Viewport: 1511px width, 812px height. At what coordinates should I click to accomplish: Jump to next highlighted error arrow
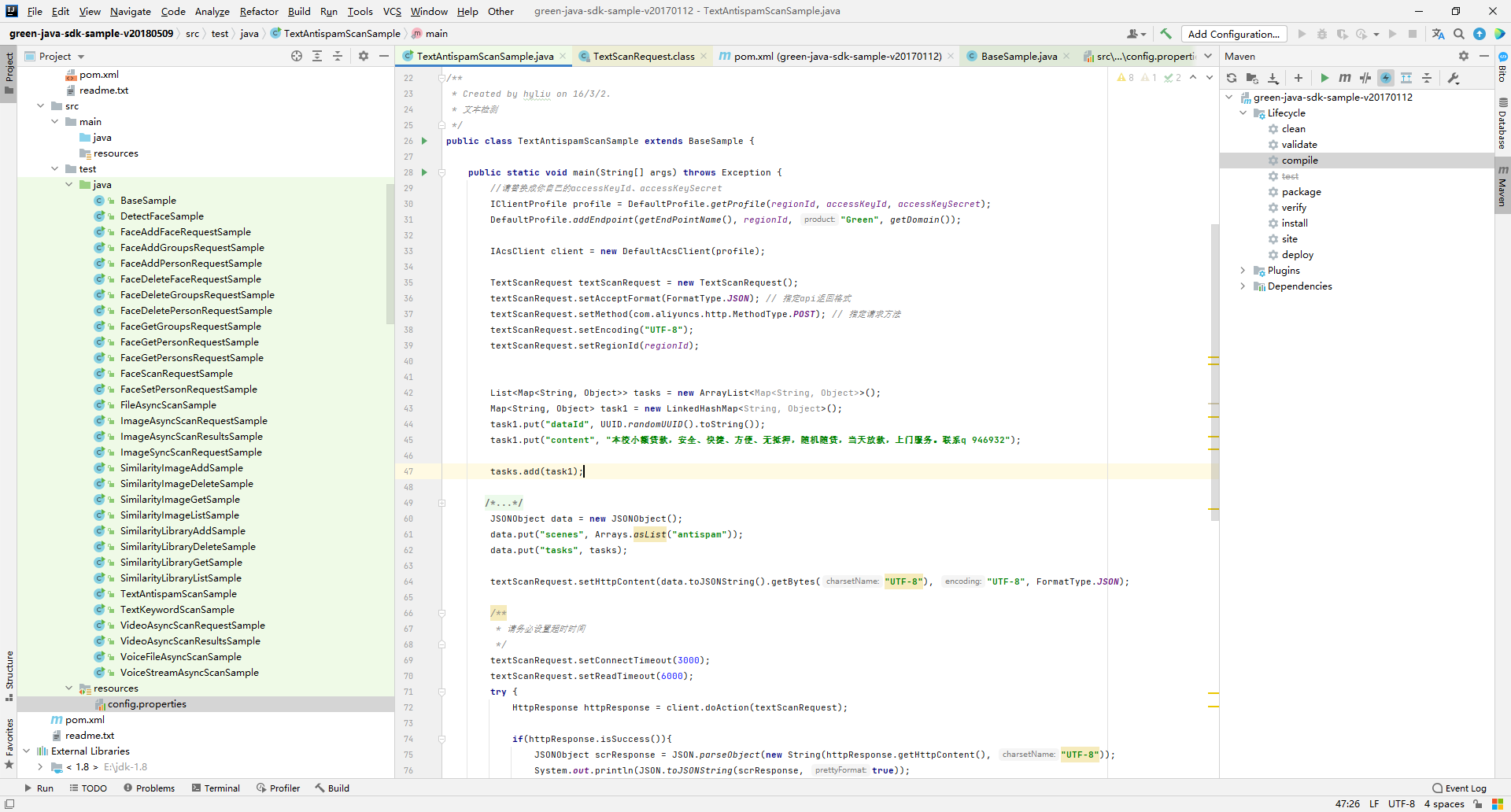(1210, 77)
